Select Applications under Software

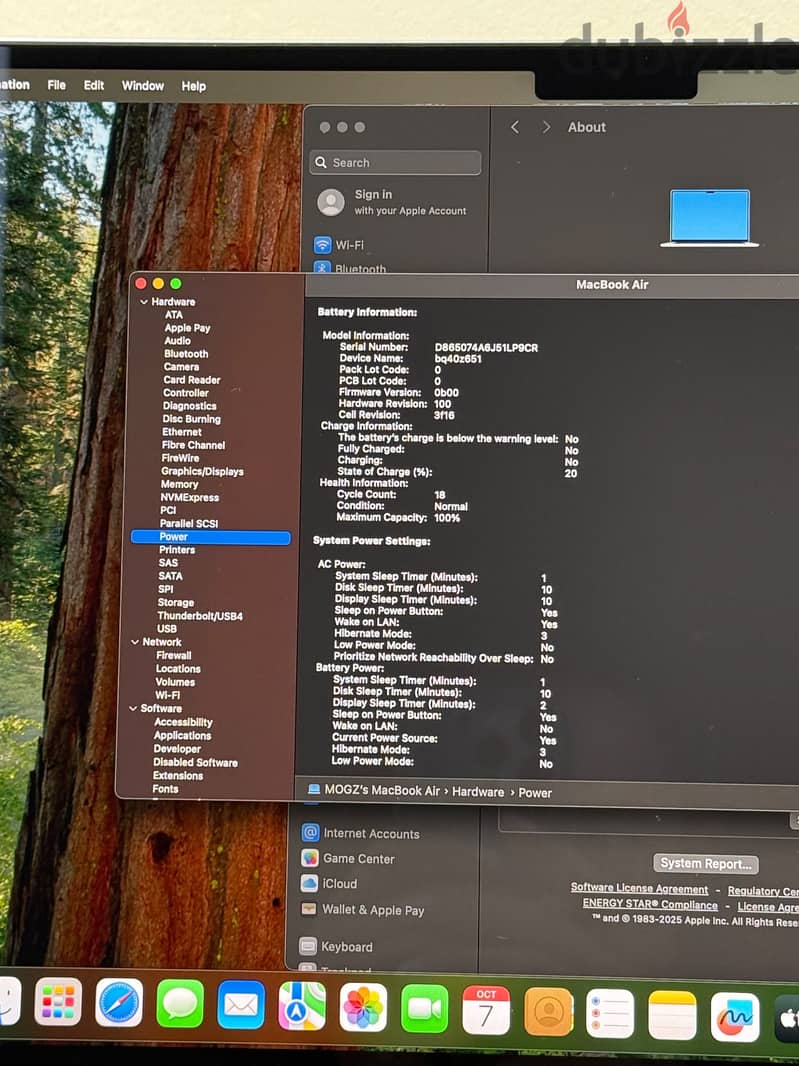coord(182,736)
